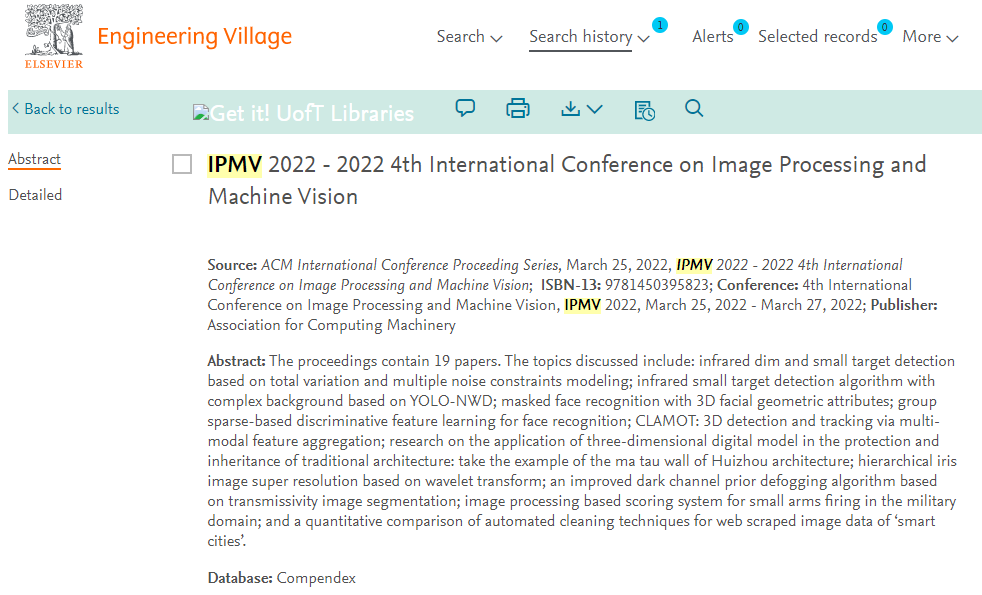View Selected records
This screenshot has height=595, width=982.
817,37
